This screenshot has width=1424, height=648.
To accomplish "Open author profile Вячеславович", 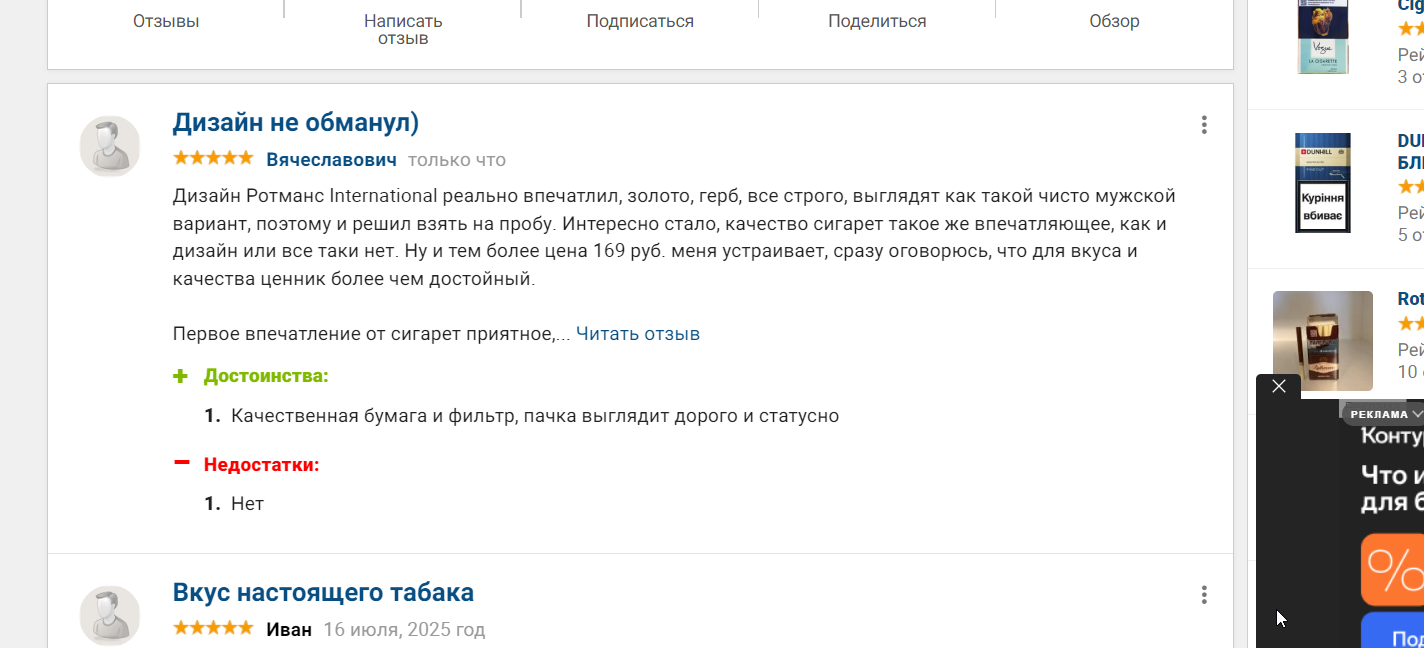I will pos(331,160).
